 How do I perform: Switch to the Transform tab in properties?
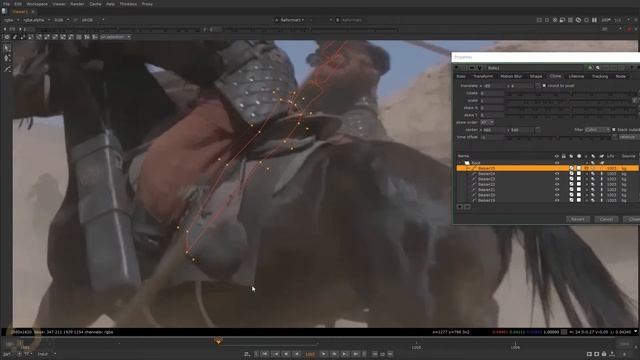coord(483,76)
